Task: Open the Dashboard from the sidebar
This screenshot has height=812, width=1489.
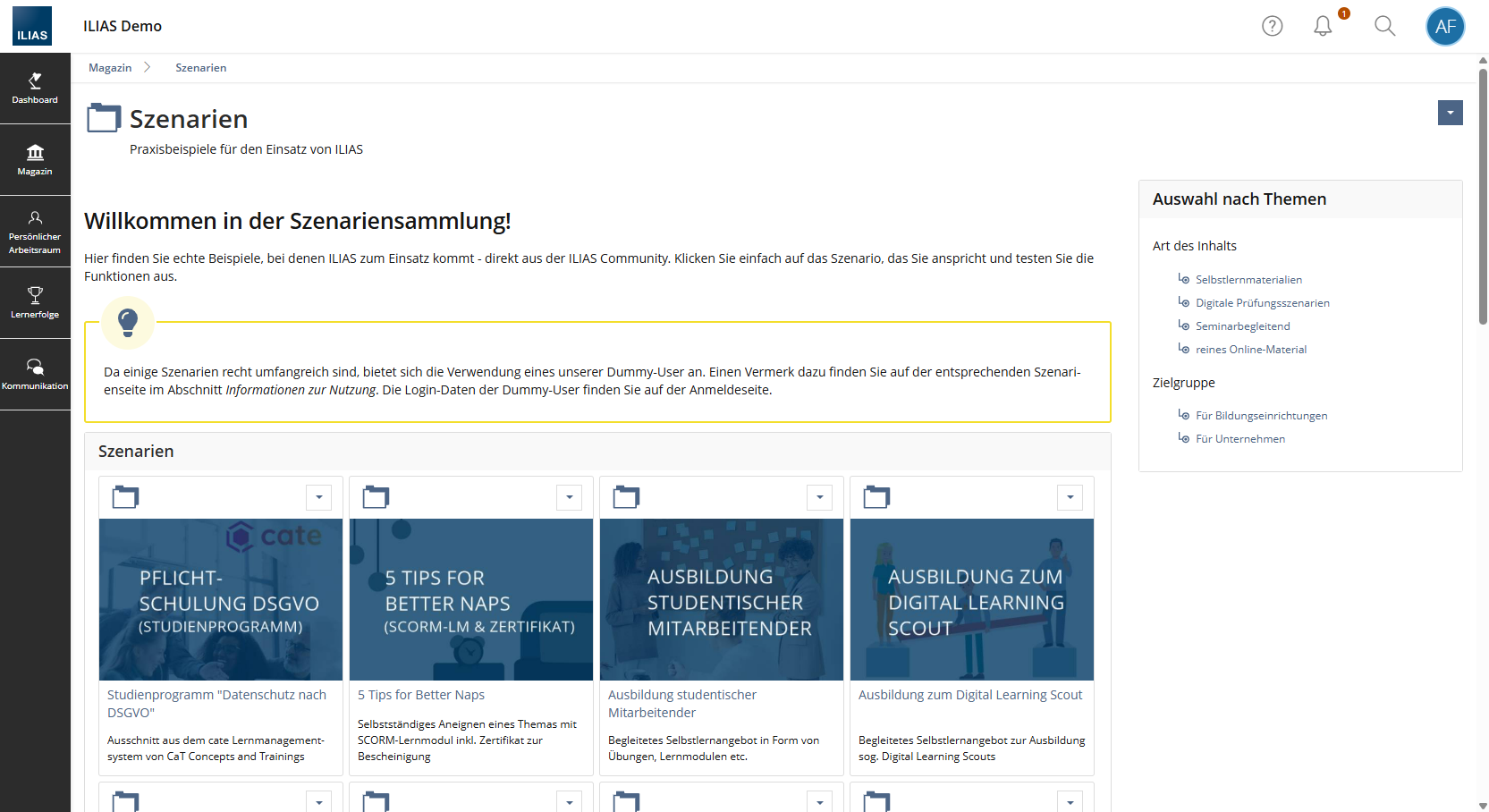Action: point(35,89)
